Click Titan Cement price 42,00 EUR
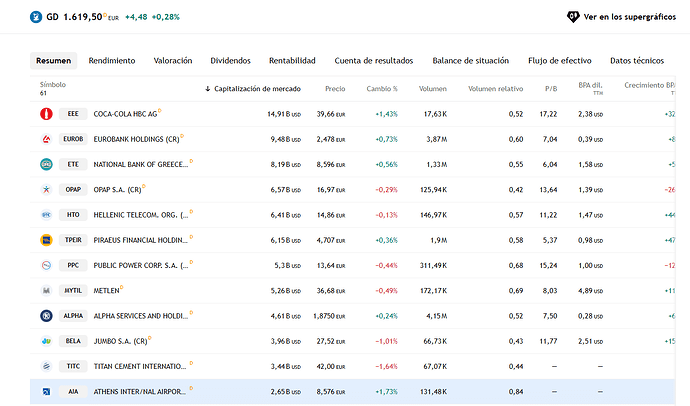Screen dimensions: 690x406 coord(331,366)
